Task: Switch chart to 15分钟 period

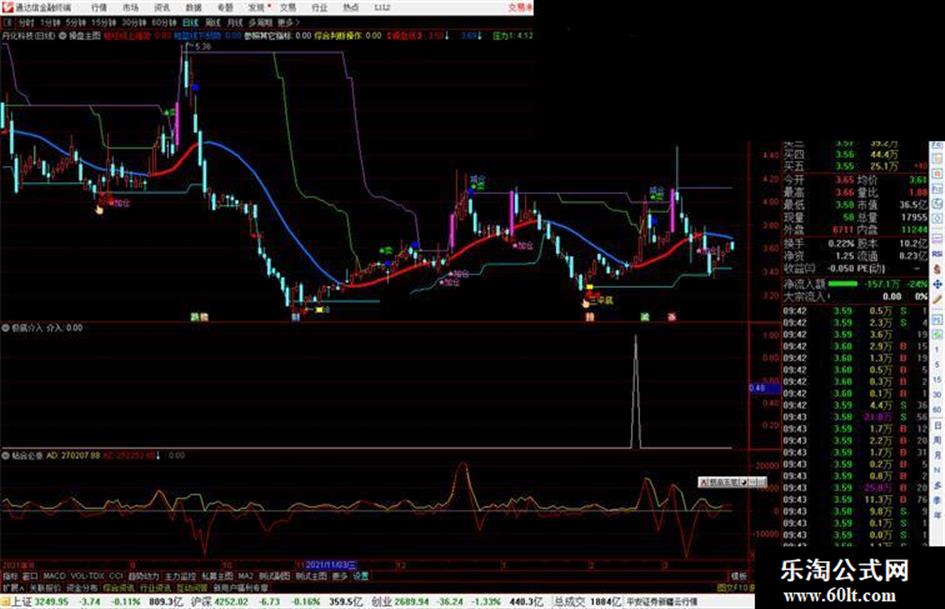Action: (x=104, y=23)
